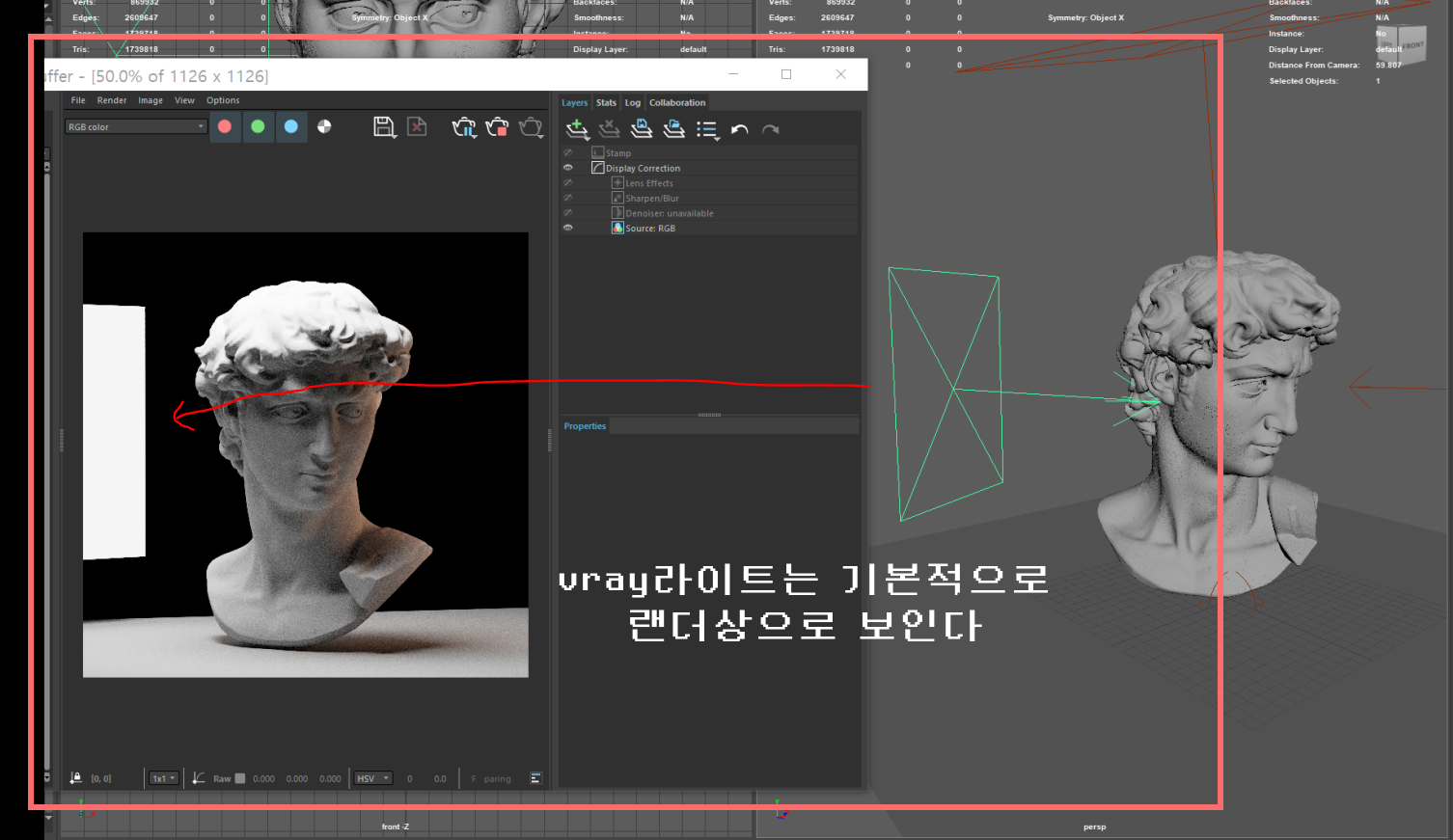Viewport: 1453px width, 840px height.
Task: Undo the last layer action
Action: pos(740,129)
